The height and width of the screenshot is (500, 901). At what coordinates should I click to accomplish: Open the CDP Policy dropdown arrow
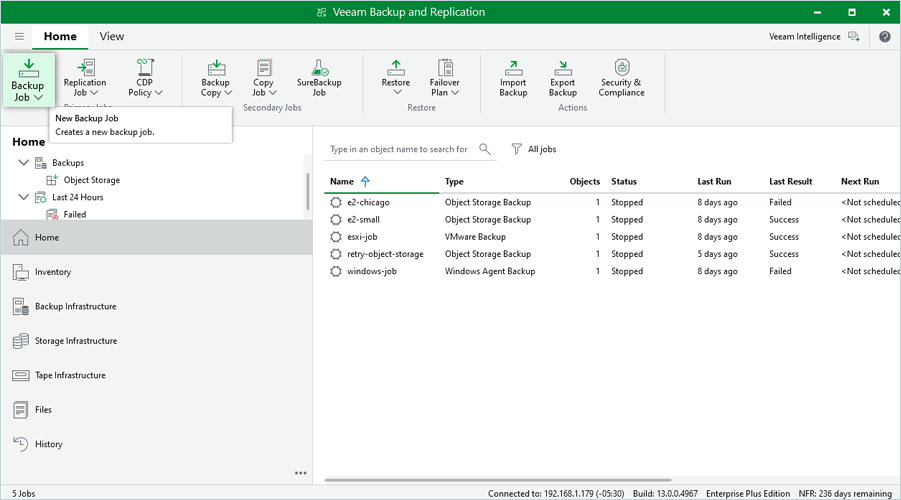[159, 93]
